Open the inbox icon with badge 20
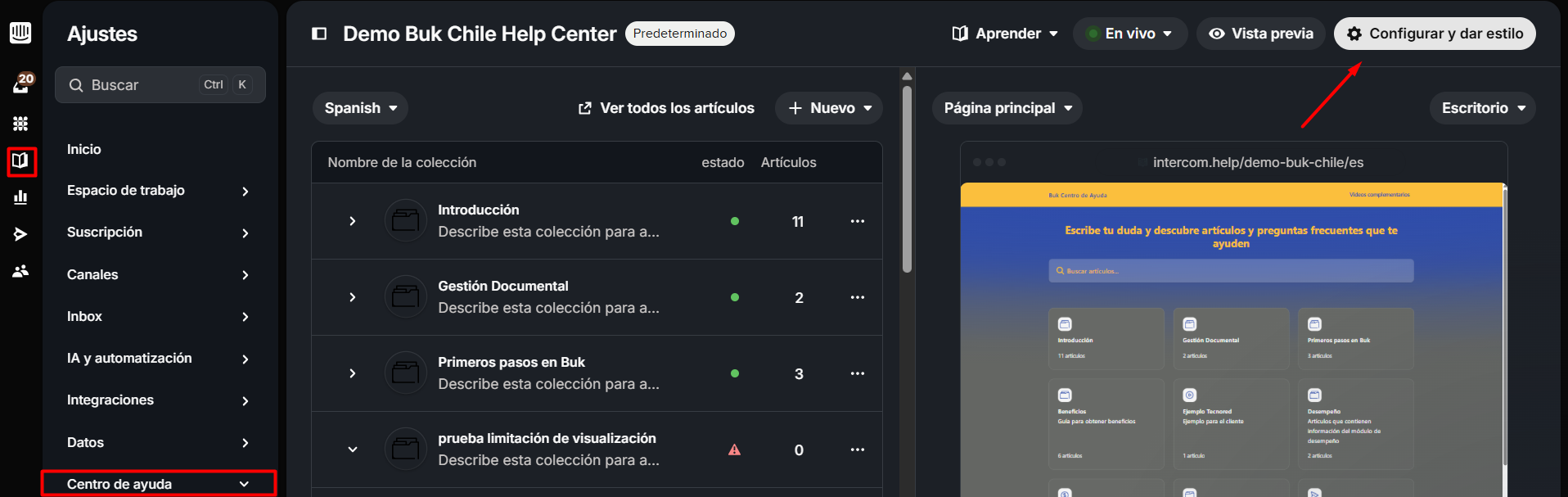The width and height of the screenshot is (1568, 497). [21, 84]
